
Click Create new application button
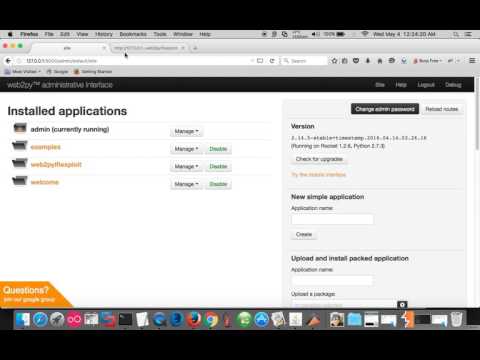304,234
